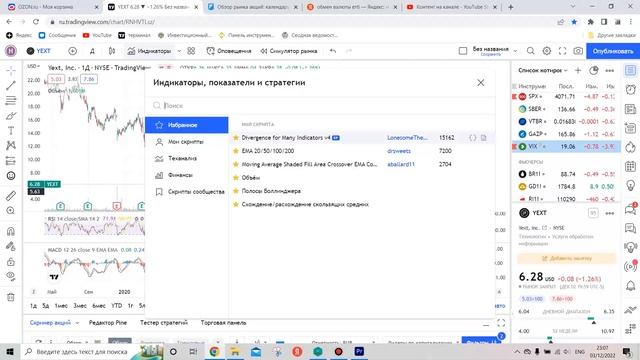Viewport: 640px width, 360px height.
Task: Open the notifications bell icon
Action: click(x=631, y=285)
